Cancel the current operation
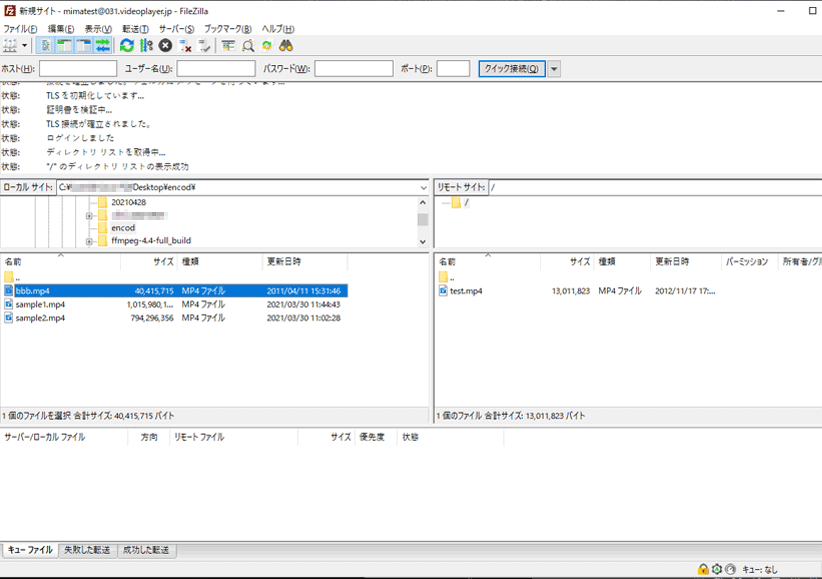The image size is (822, 579). pyautogui.click(x=165, y=46)
